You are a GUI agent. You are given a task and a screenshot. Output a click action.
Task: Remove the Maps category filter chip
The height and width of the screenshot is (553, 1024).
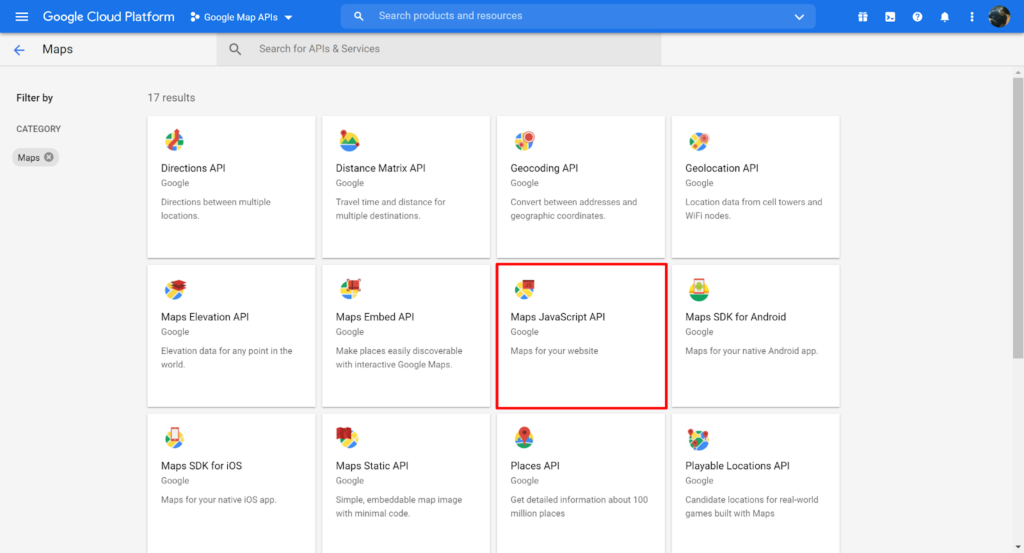[x=49, y=157]
